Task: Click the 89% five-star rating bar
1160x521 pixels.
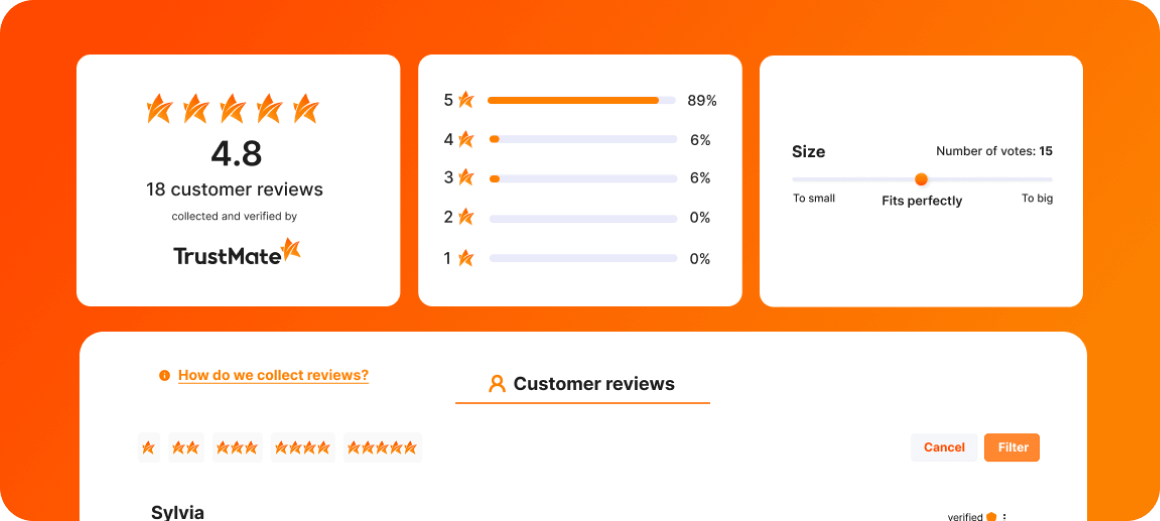Action: 581,100
